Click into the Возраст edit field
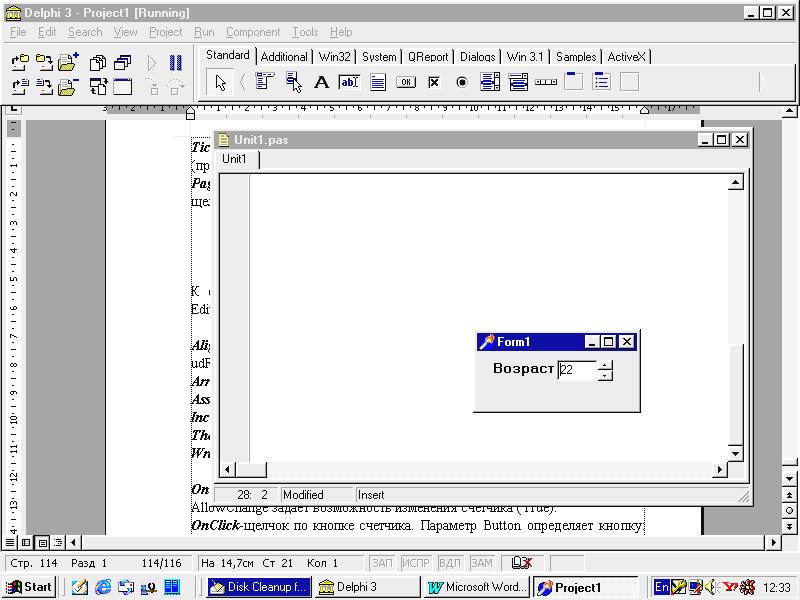This screenshot has height=600, width=800. click(577, 370)
